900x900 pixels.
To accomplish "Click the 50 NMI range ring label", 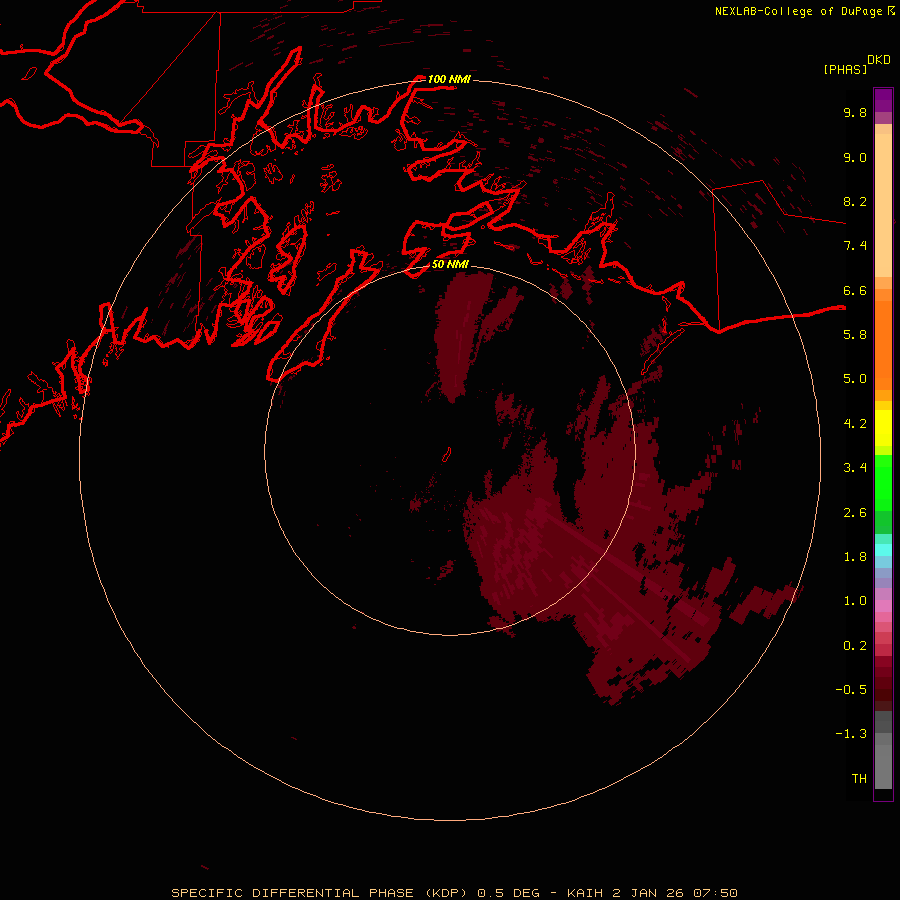I will click(450, 264).
